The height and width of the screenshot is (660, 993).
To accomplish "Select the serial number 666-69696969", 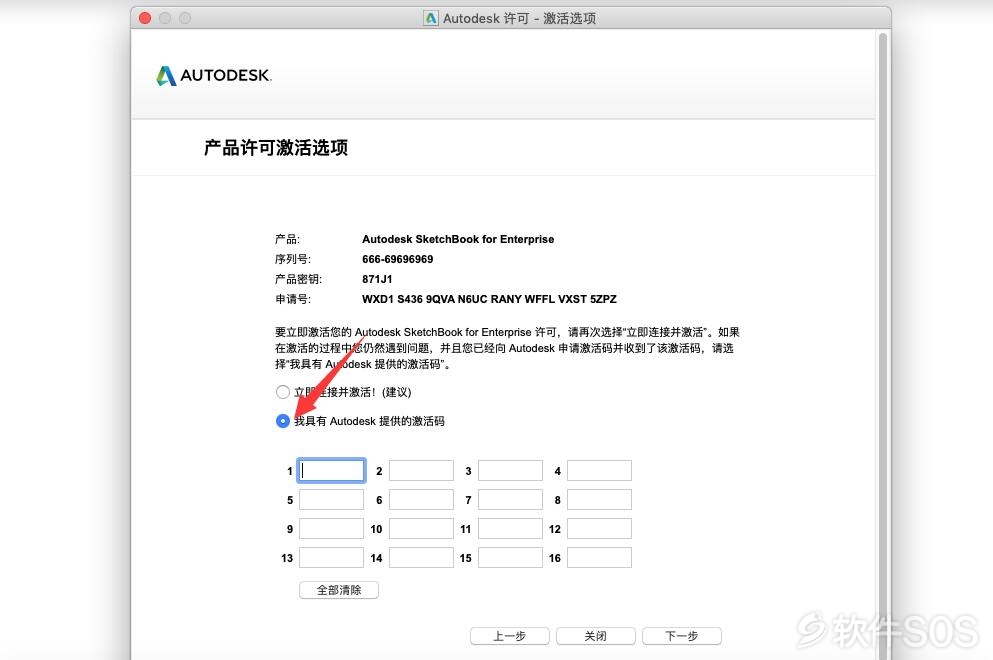I will click(x=398, y=259).
